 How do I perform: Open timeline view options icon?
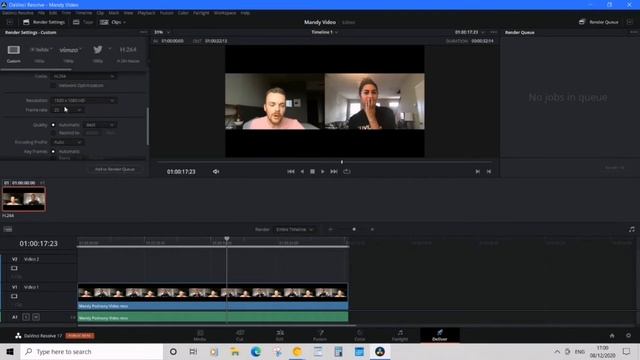pos(8,229)
